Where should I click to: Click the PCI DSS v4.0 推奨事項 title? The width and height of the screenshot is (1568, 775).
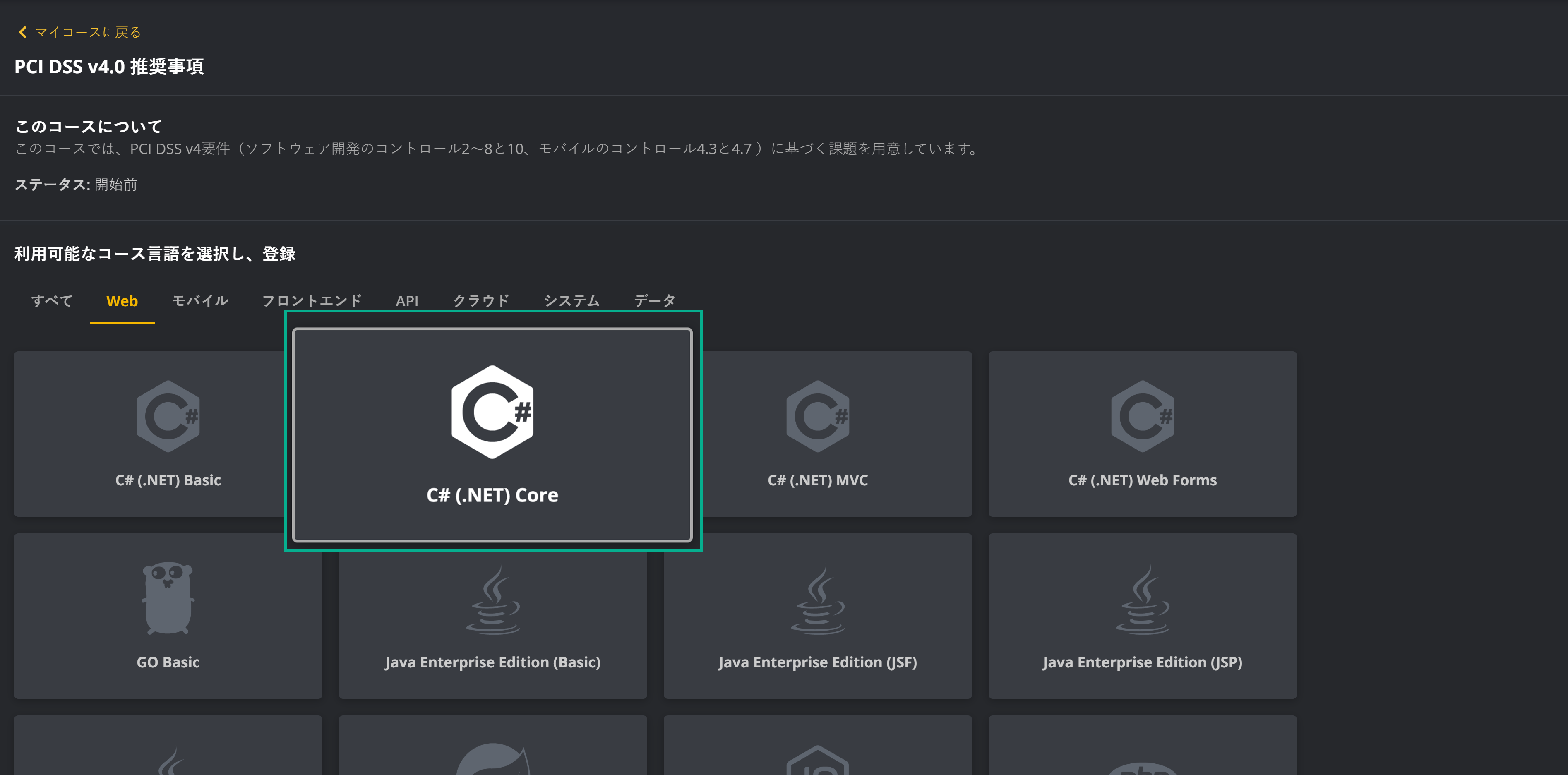tap(109, 66)
